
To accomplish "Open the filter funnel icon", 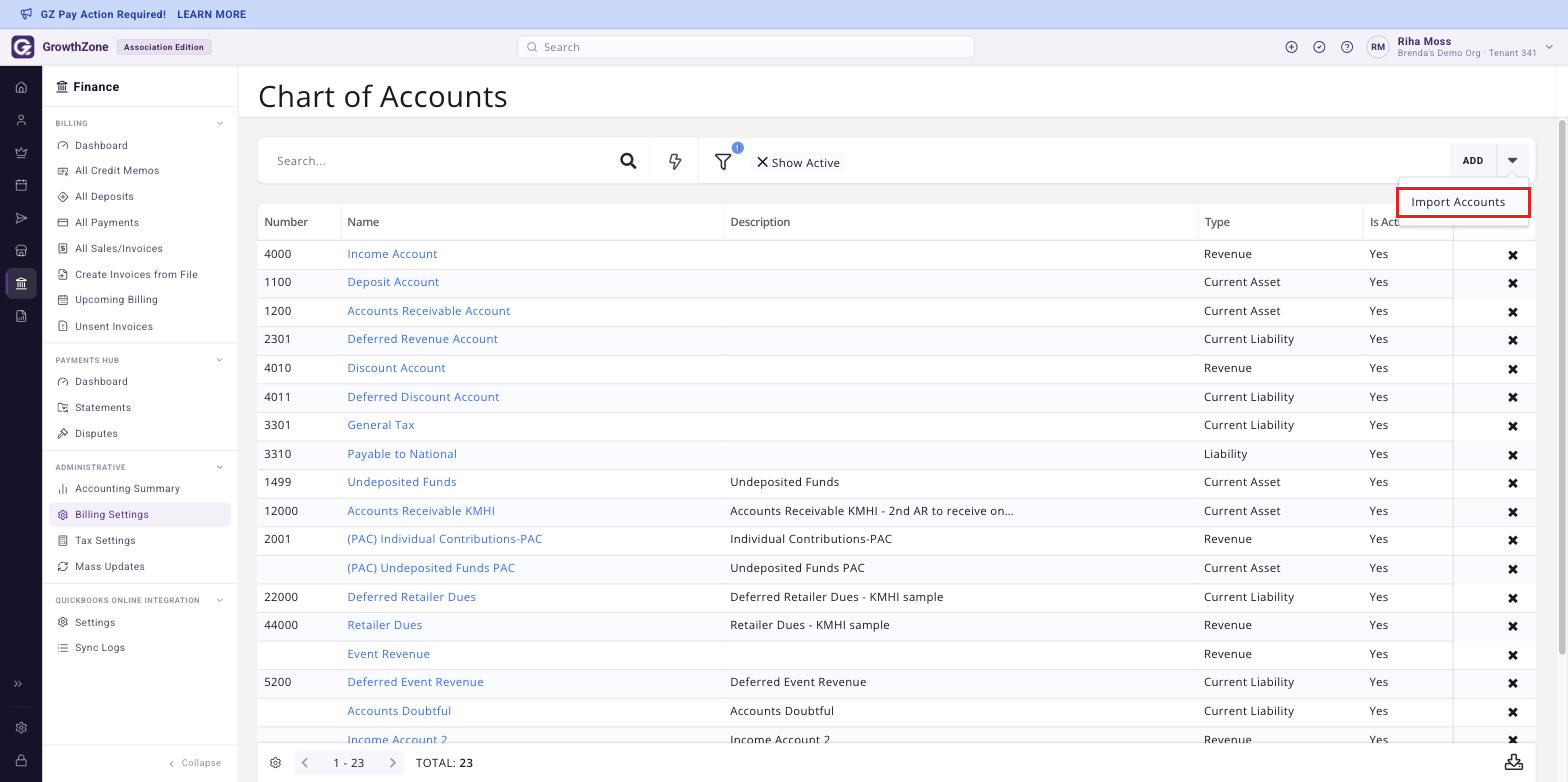I will point(723,161).
